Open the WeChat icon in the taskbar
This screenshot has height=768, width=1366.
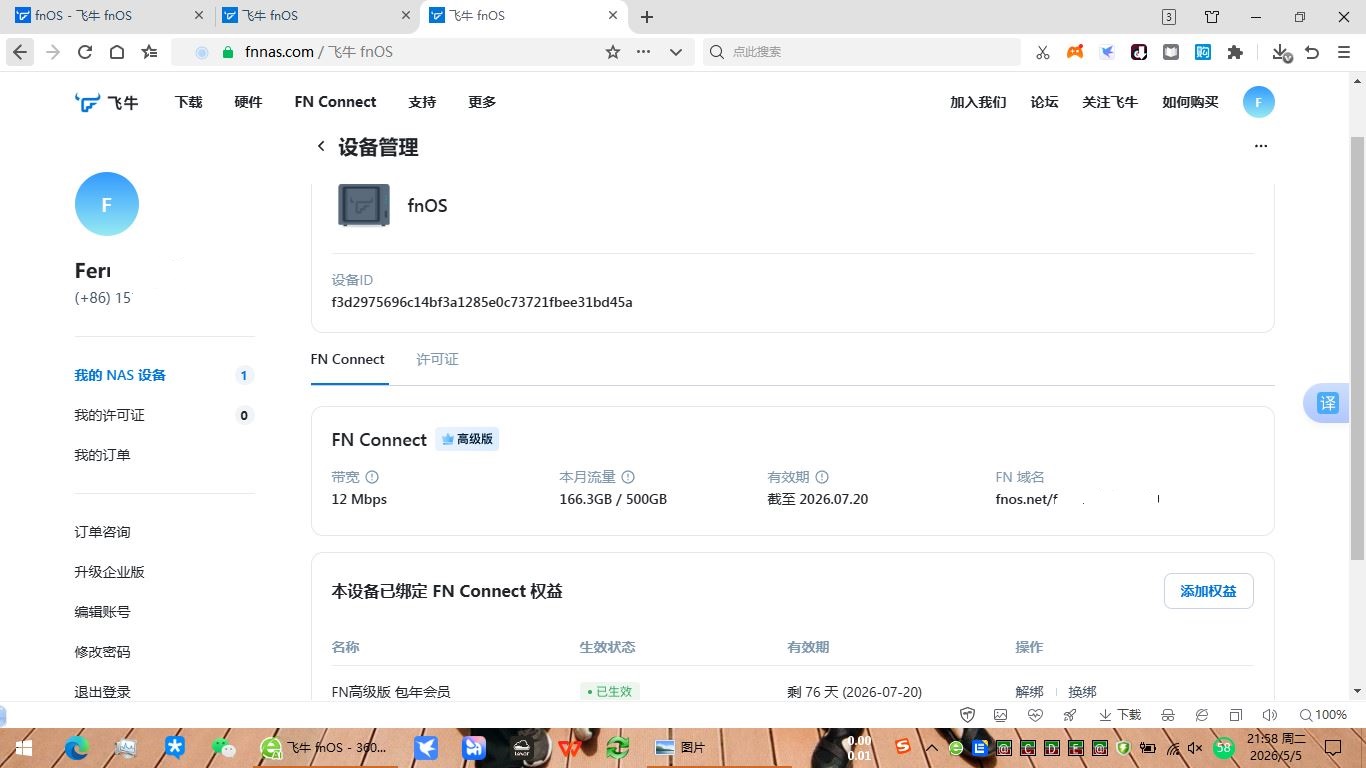pos(223,747)
